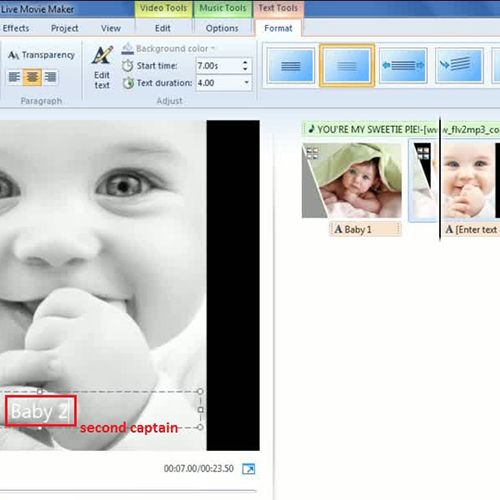This screenshot has height=500, width=500.
Task: Switch to the Format ribbon tab
Action: 278,28
